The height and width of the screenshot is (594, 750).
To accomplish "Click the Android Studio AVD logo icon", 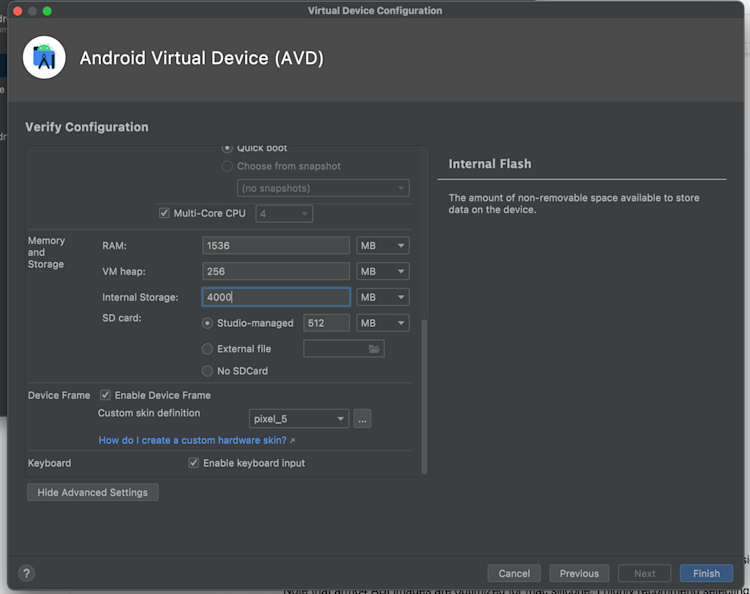I will [x=44, y=57].
